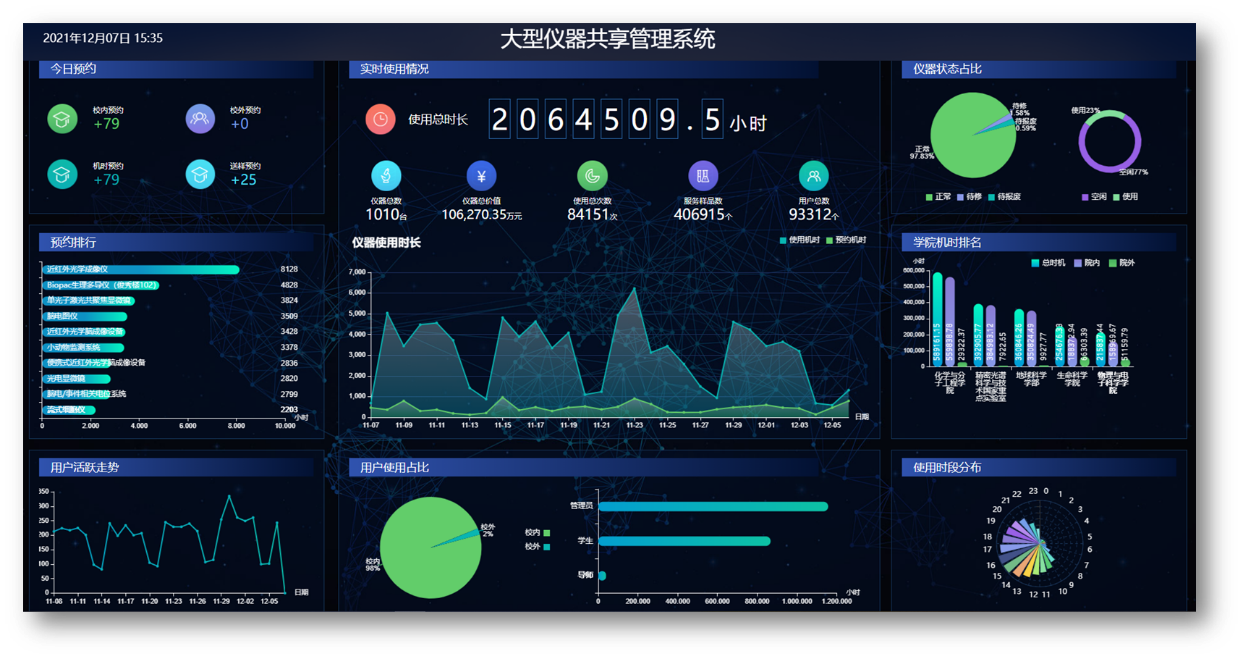Click the 机时预约 teal icon
The width and height of the screenshot is (1243, 659).
[62, 174]
